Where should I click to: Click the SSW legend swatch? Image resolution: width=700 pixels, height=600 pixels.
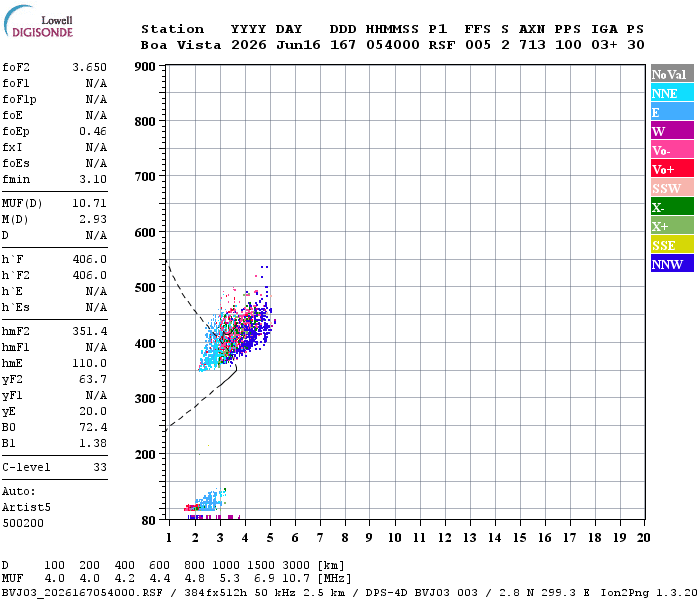[672, 188]
